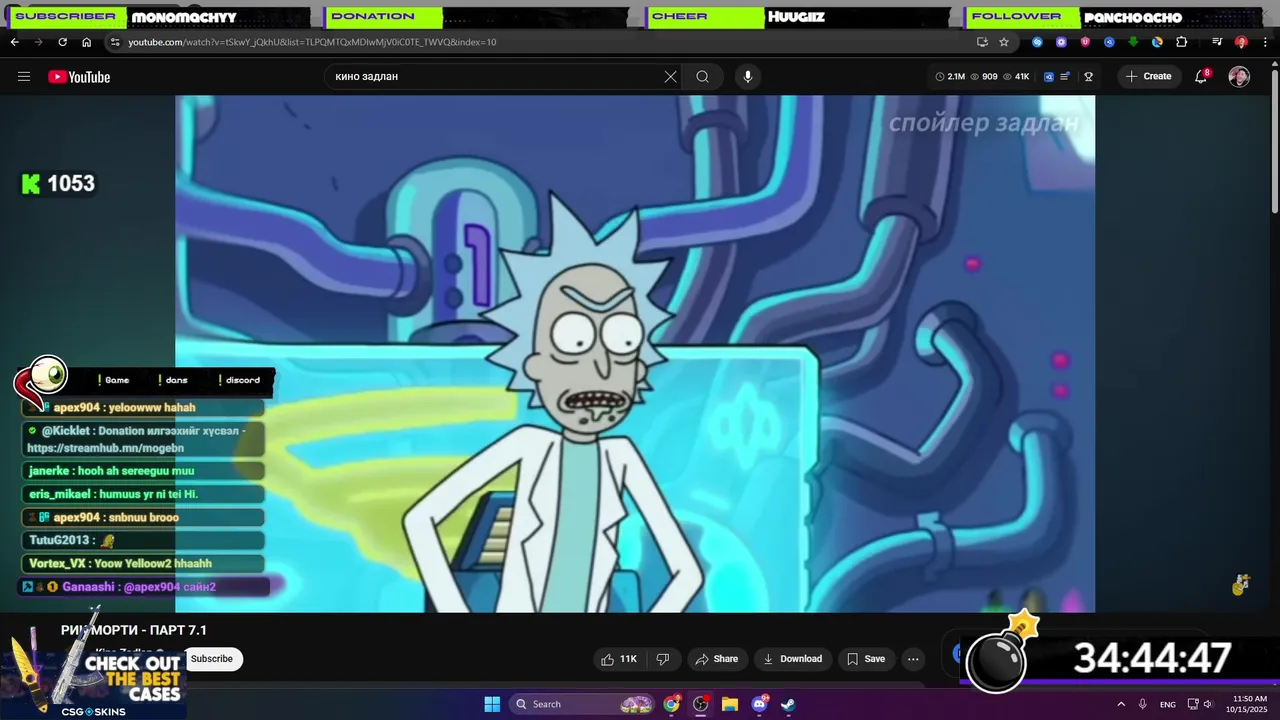Subscribe to the channel
Image resolution: width=1280 pixels, height=720 pixels.
click(x=212, y=659)
